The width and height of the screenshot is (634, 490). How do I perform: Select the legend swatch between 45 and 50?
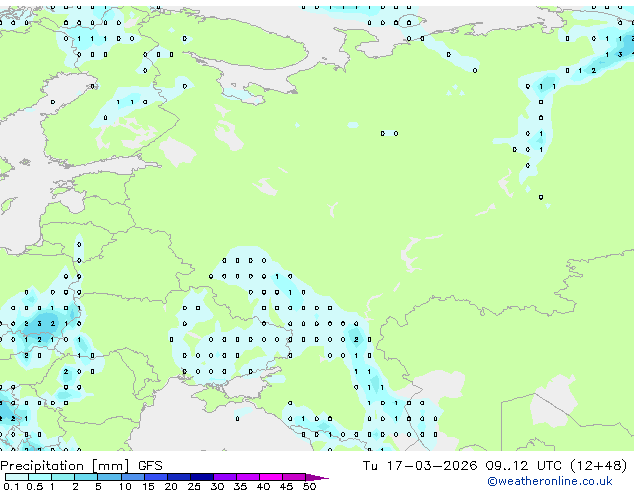coord(294,477)
